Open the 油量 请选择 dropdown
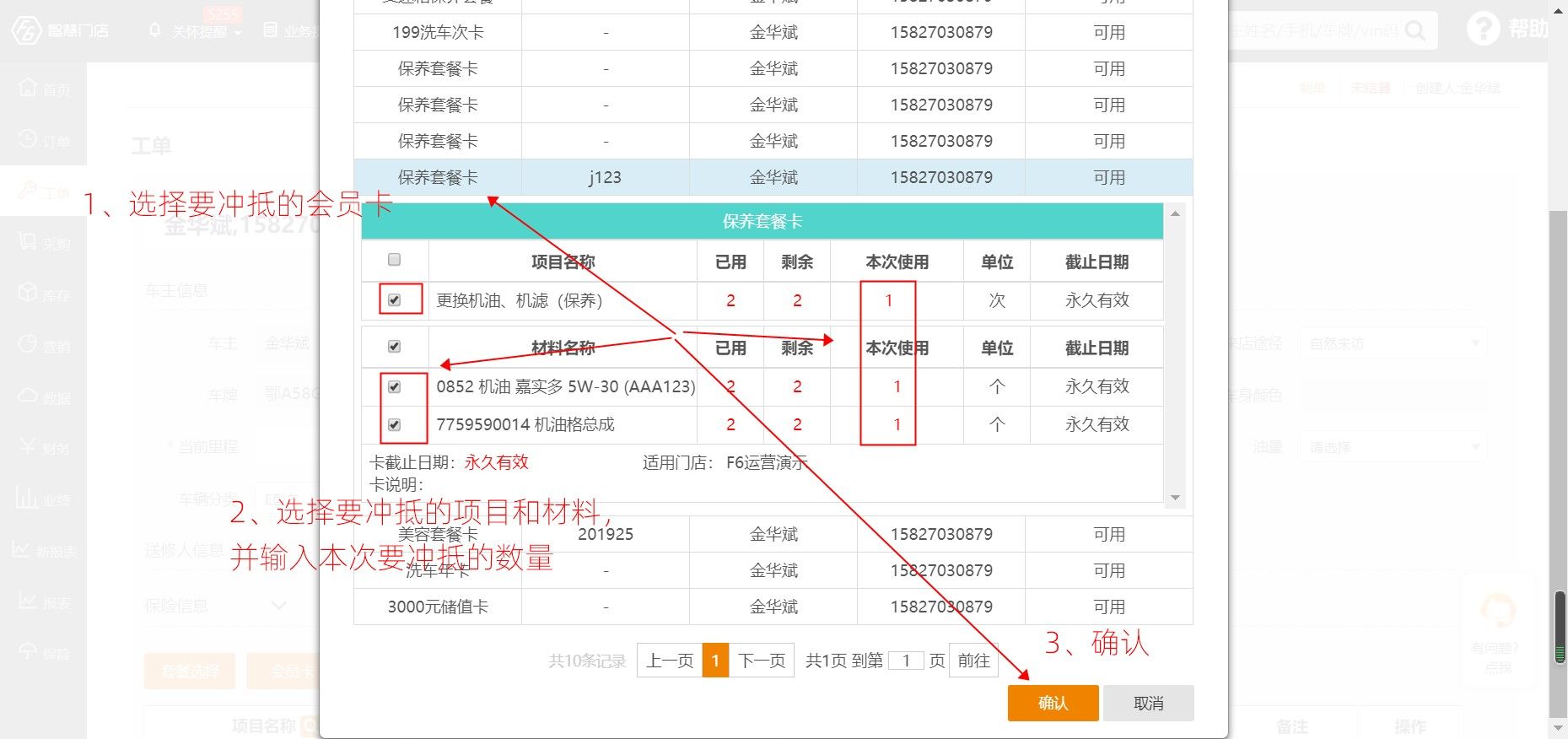This screenshot has width=1568, height=739. [1393, 447]
